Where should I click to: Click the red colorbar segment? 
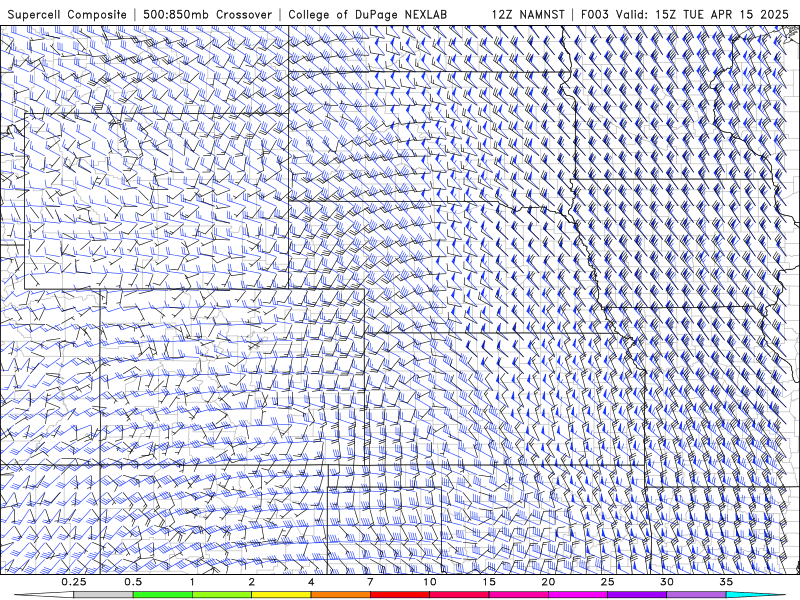[x=399, y=595]
